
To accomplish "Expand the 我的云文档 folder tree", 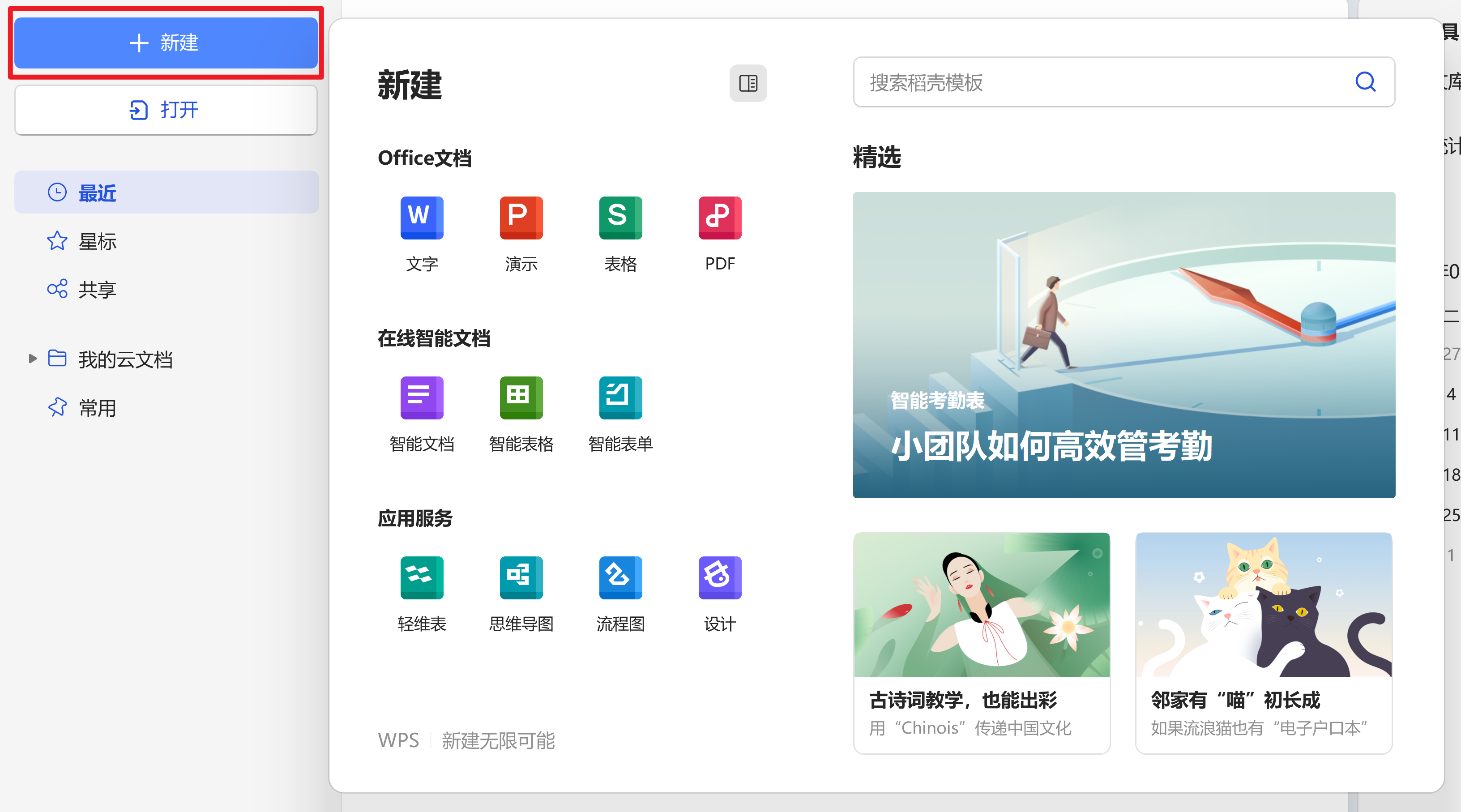I will 33,359.
